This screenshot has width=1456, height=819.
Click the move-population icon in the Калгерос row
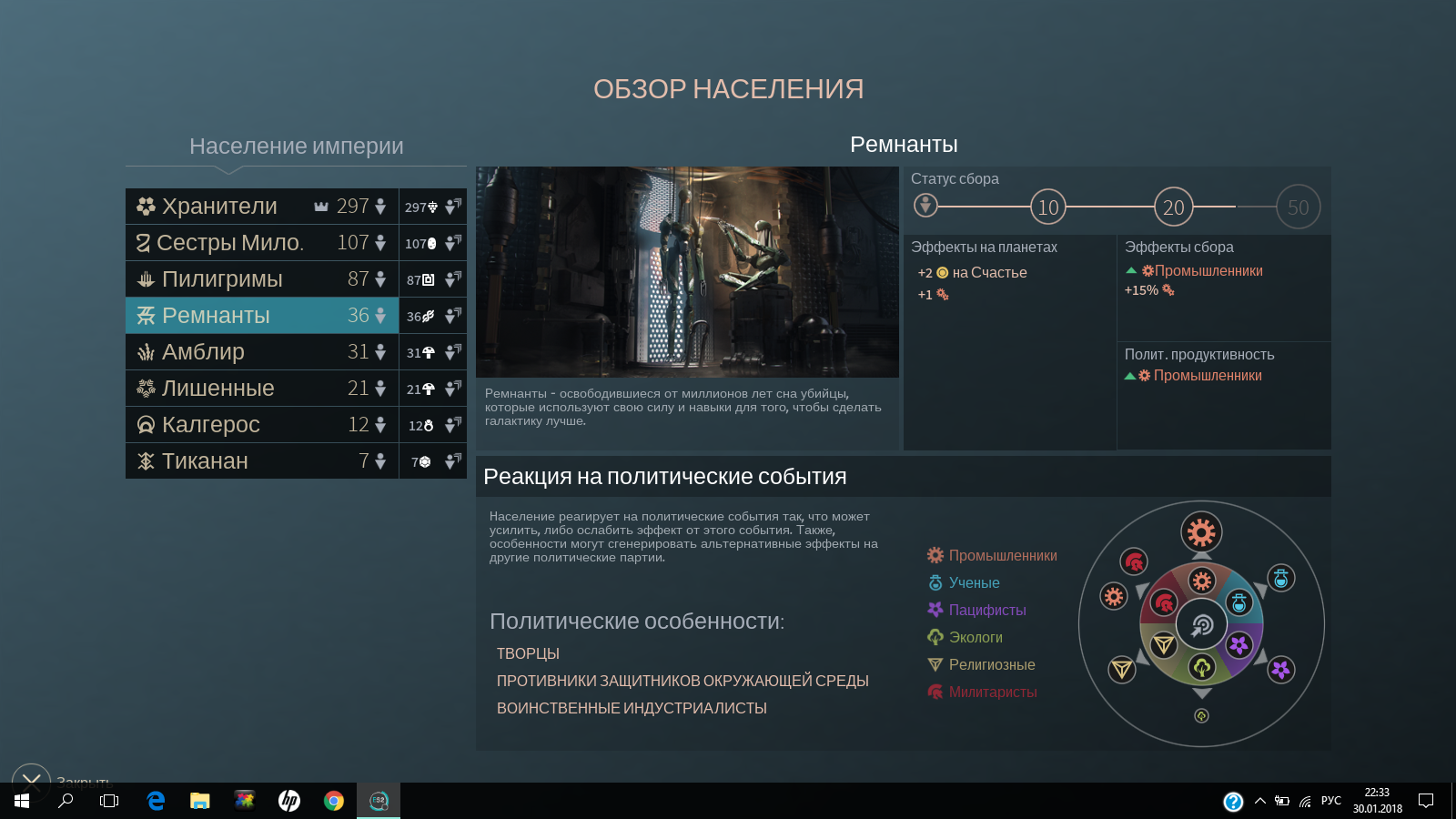coord(453,425)
